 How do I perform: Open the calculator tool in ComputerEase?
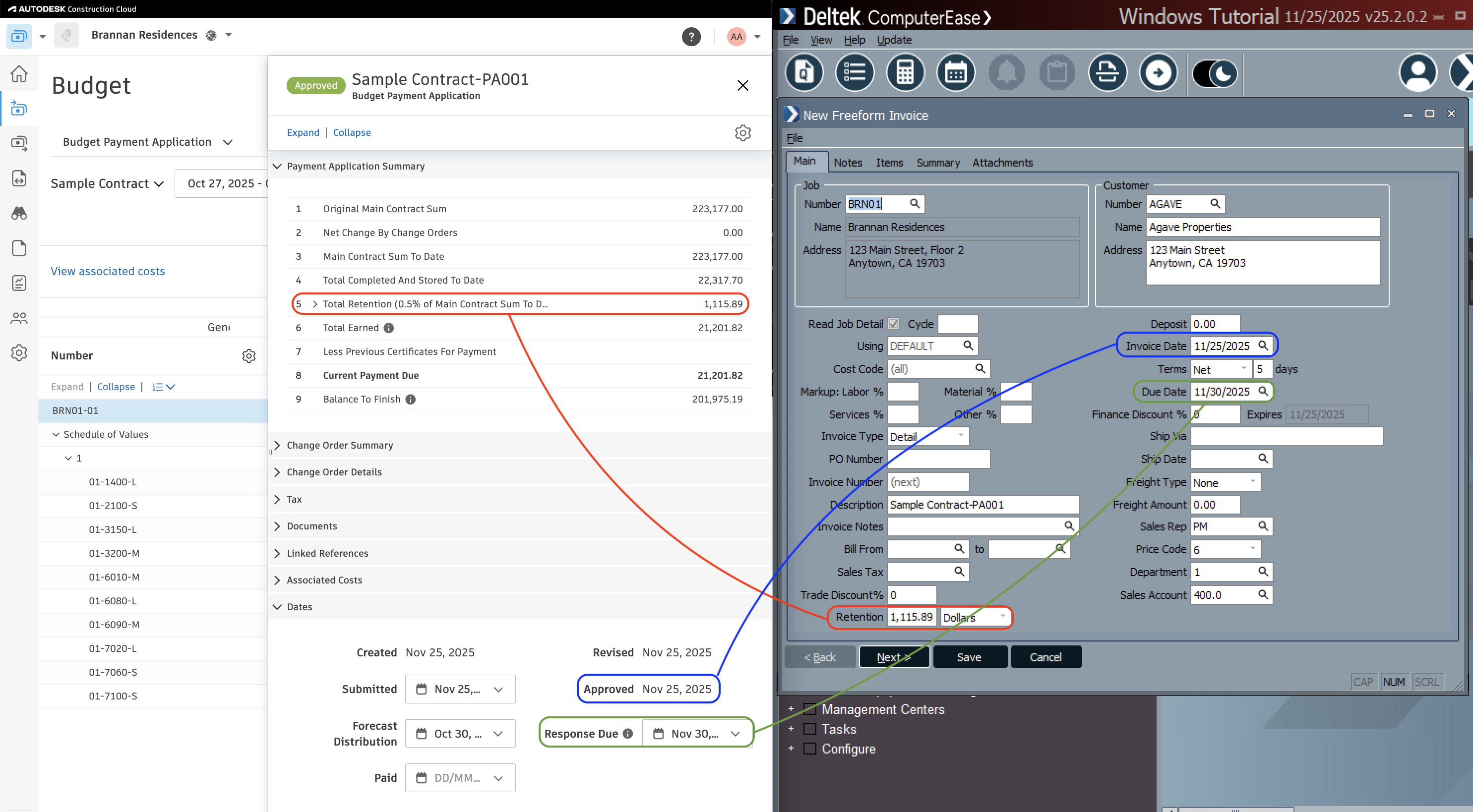click(905, 72)
